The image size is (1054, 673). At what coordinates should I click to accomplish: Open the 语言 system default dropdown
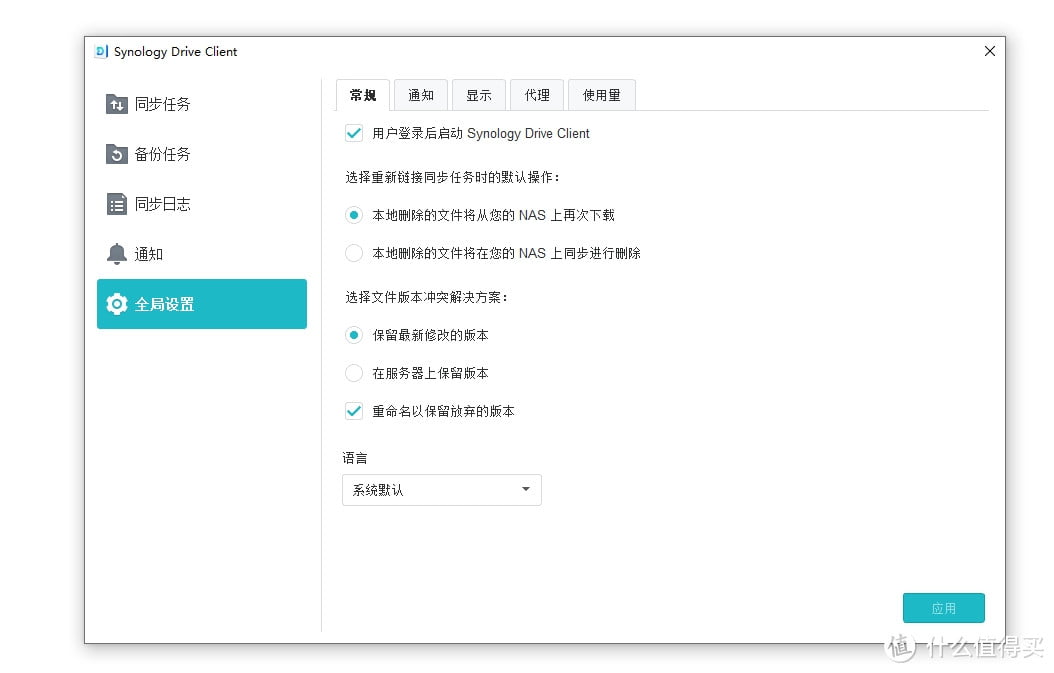pyautogui.click(x=441, y=489)
